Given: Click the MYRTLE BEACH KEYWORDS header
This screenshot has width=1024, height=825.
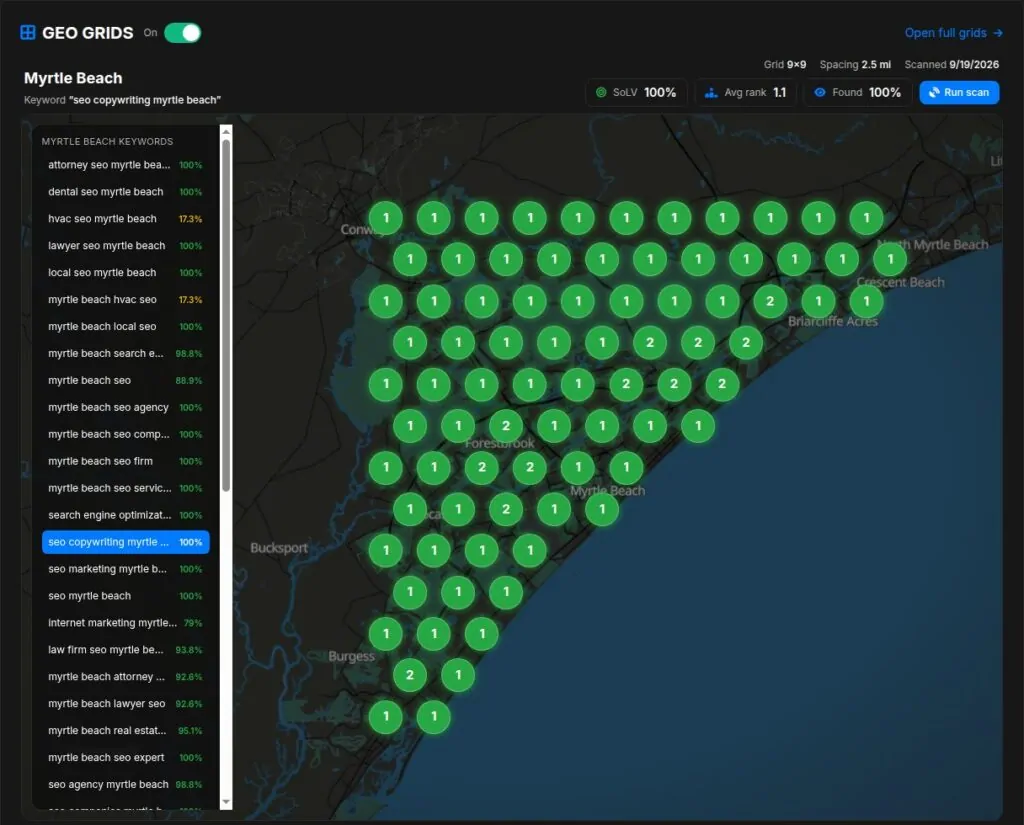Looking at the screenshot, I should coord(107,141).
